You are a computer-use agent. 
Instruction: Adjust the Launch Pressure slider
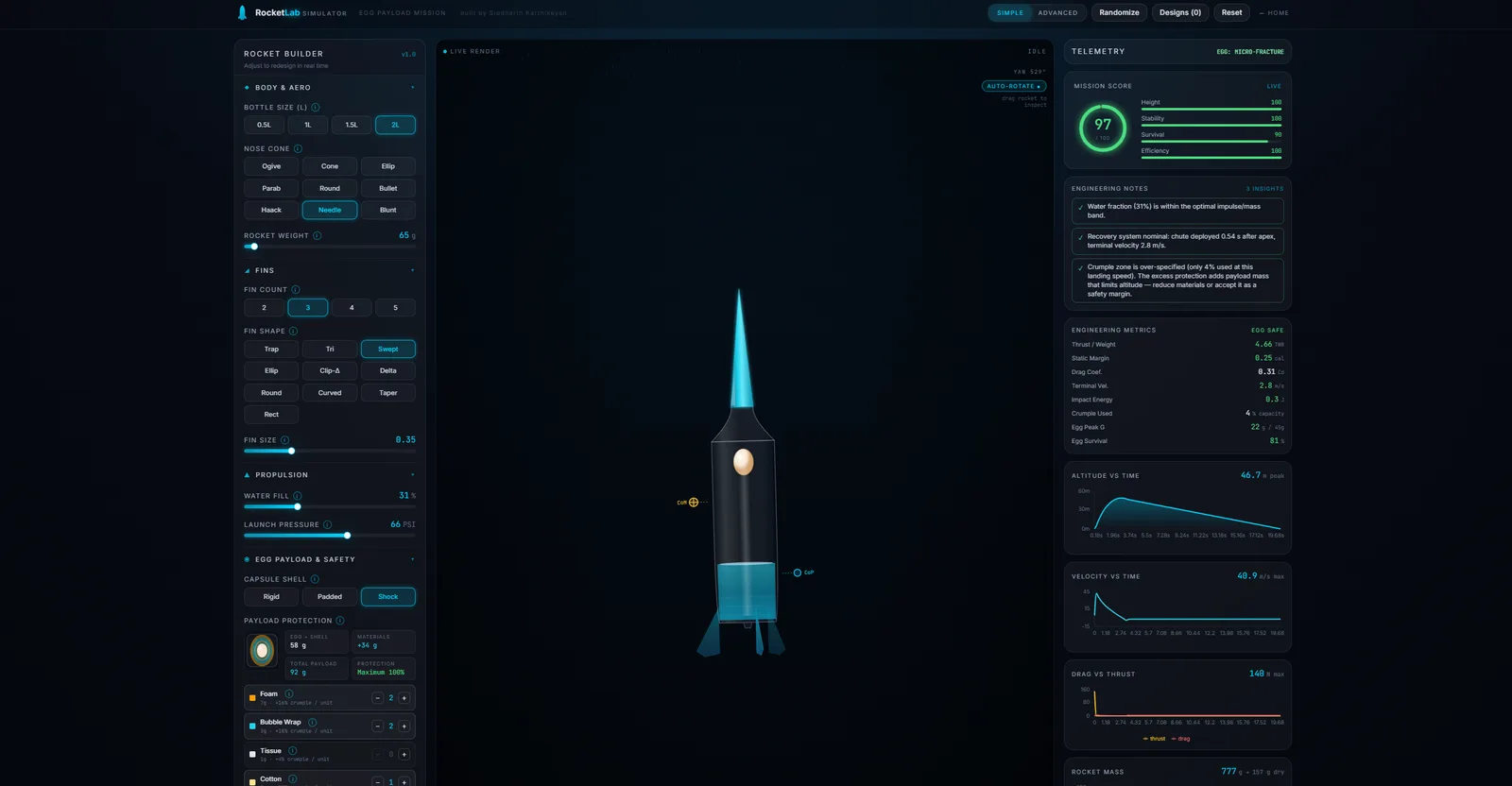(x=330, y=536)
